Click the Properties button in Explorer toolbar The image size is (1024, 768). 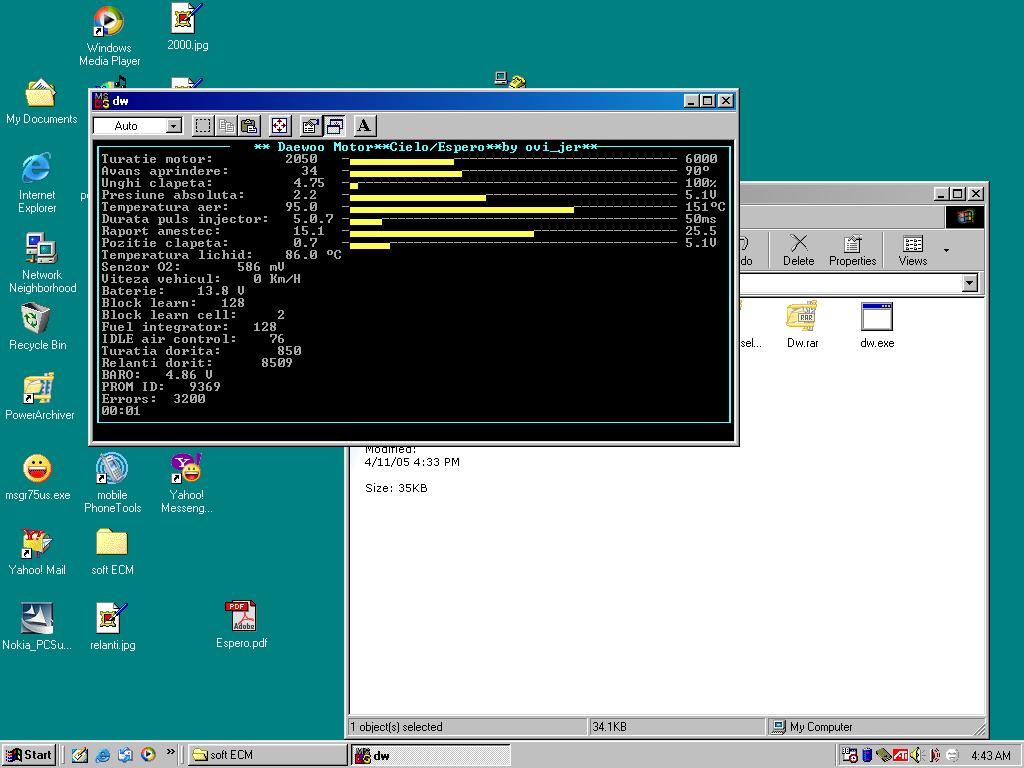tap(852, 250)
